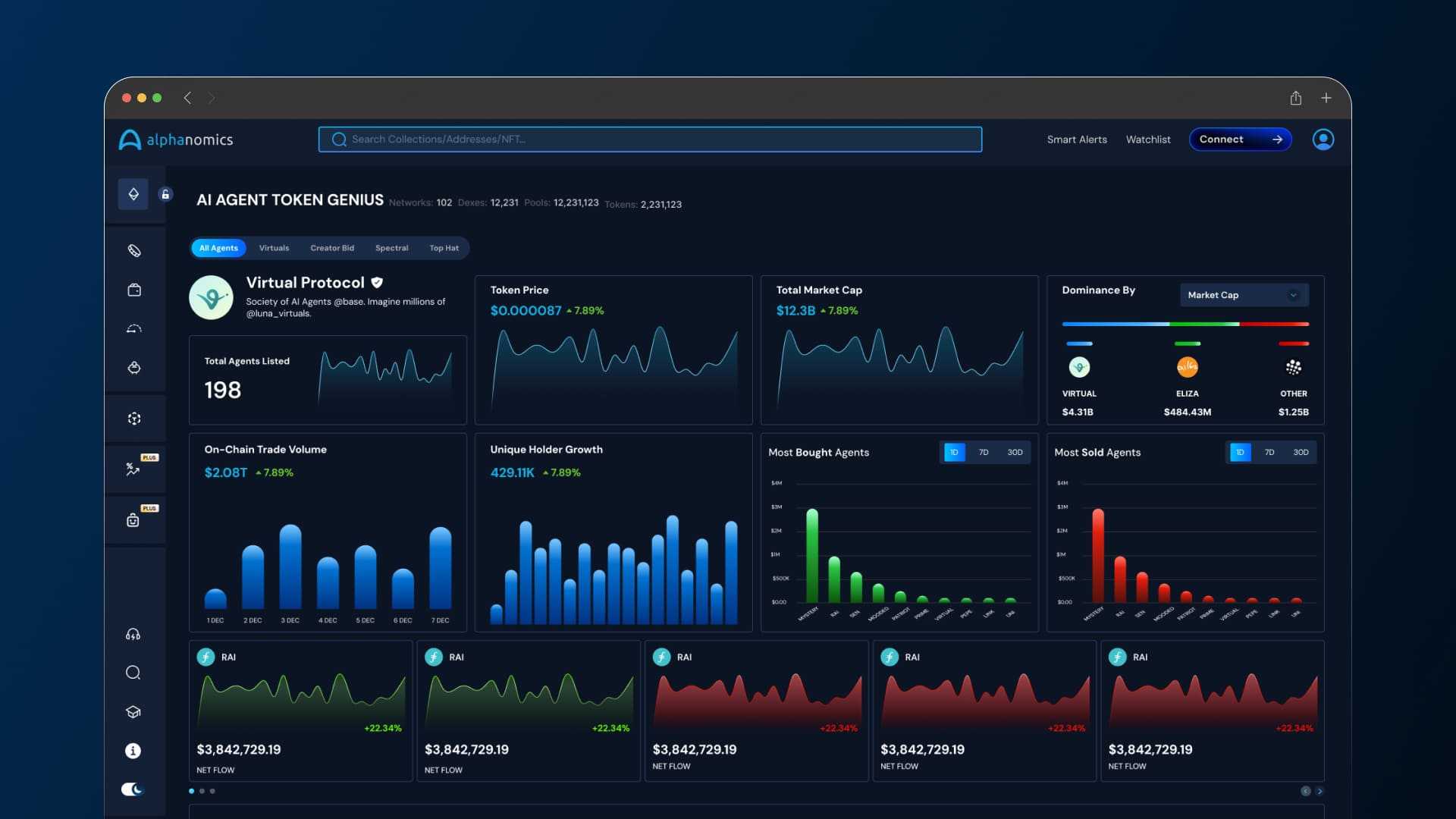Focus the Search Collections/Addresses/NFT field

pos(650,140)
